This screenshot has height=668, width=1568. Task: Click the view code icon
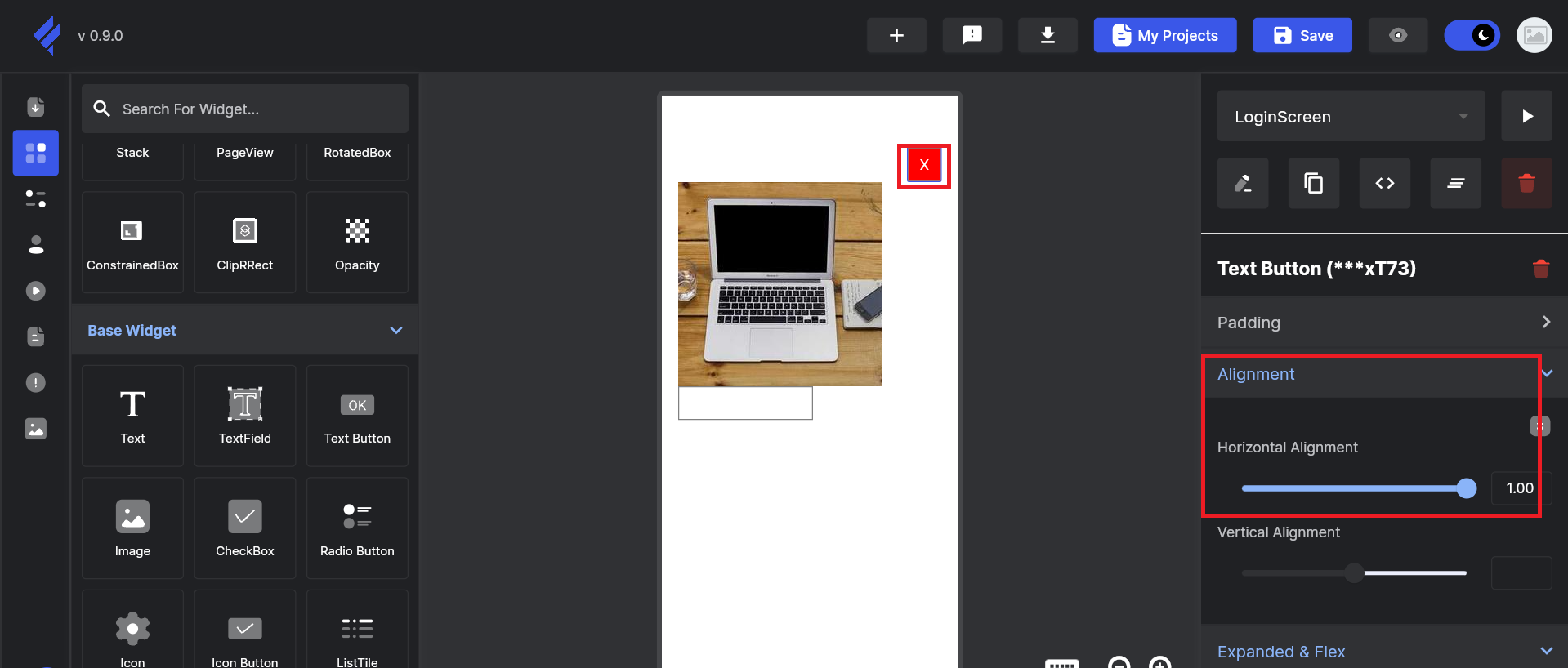1384,183
